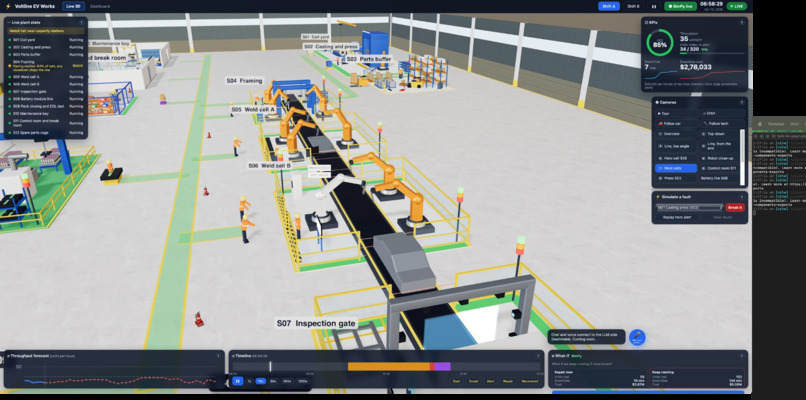806x400 pixels.
Task: Select S07 Inspection gate station row
Action: tap(46, 91)
